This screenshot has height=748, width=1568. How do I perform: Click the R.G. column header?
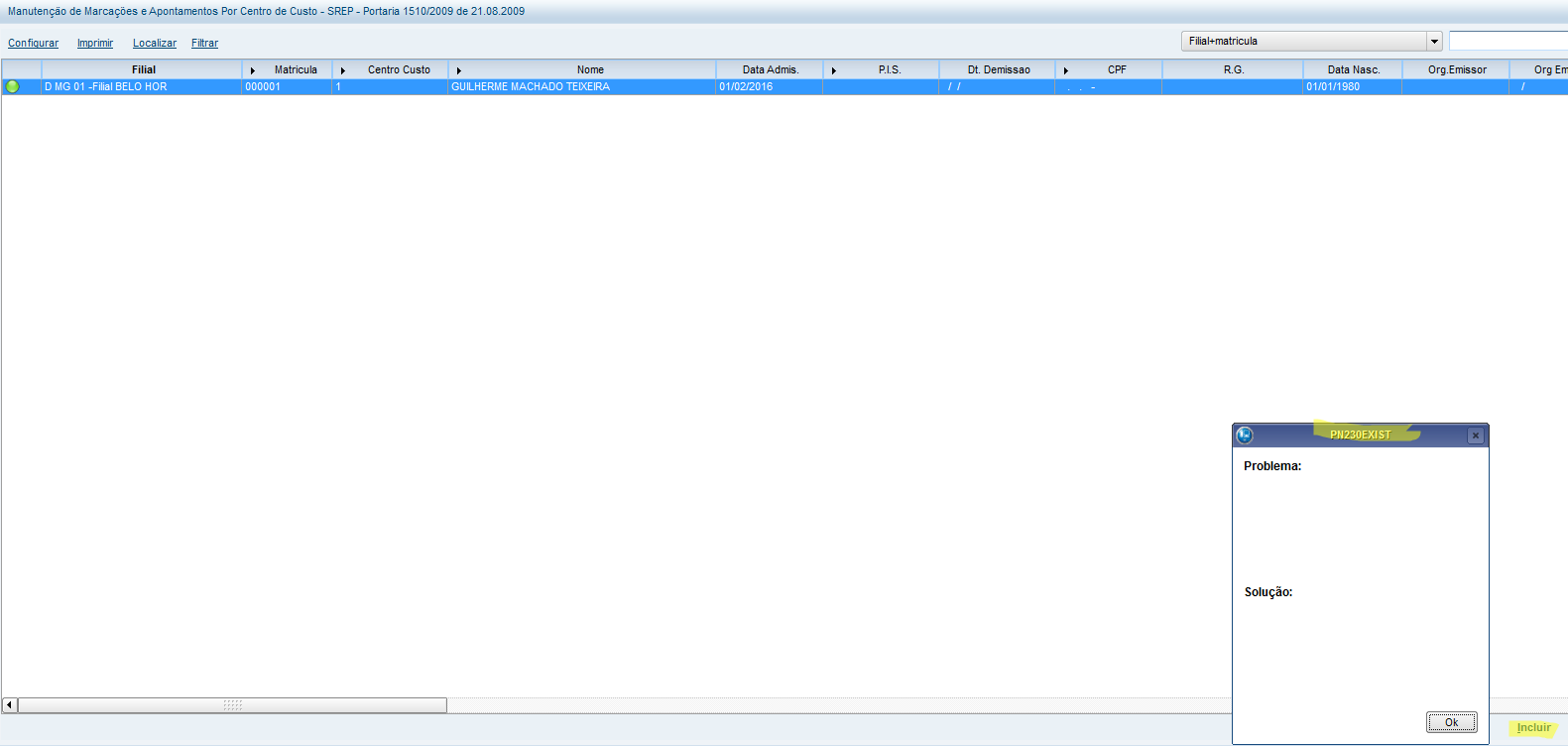click(1234, 69)
